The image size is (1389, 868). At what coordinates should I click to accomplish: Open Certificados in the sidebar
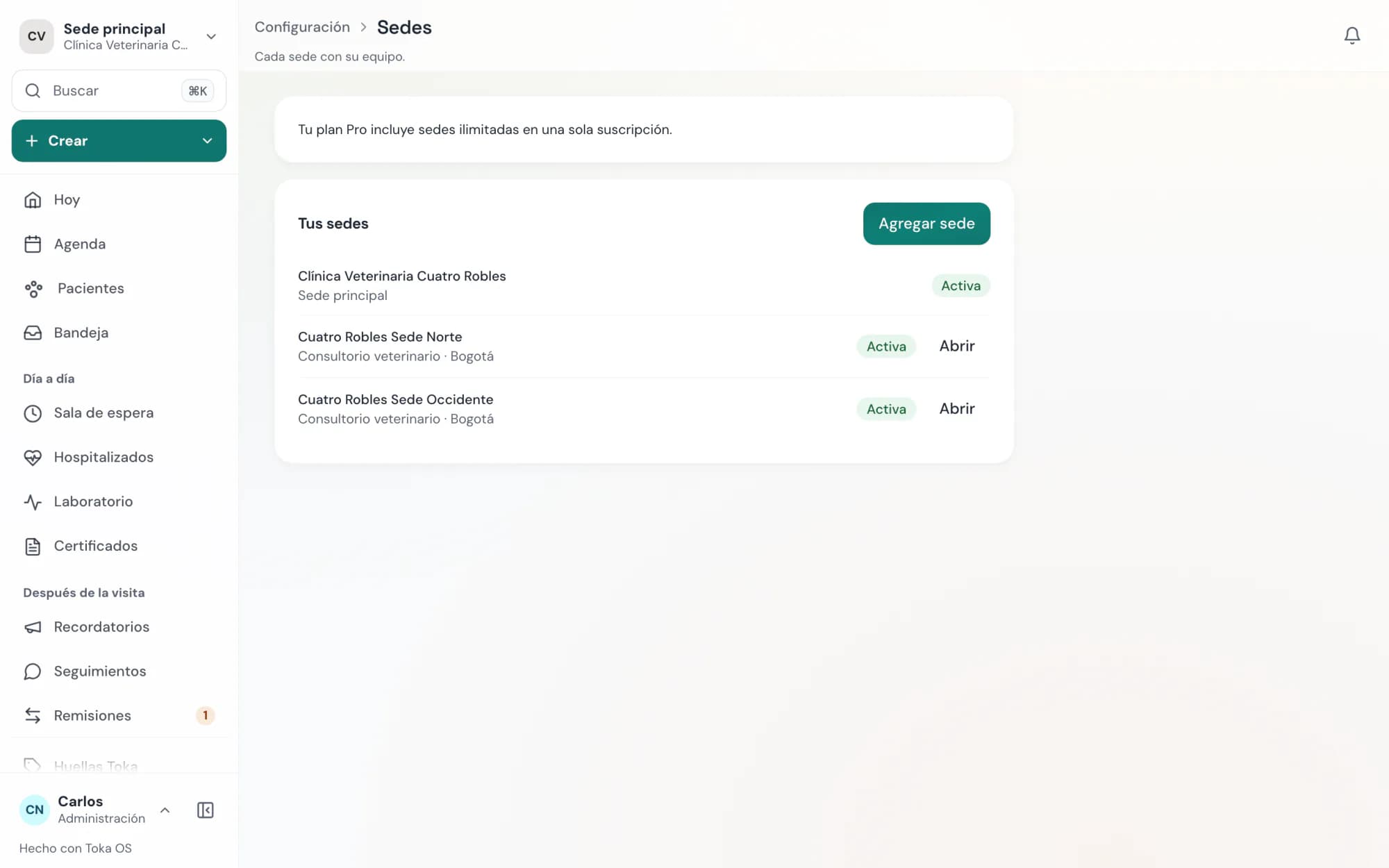119,546
